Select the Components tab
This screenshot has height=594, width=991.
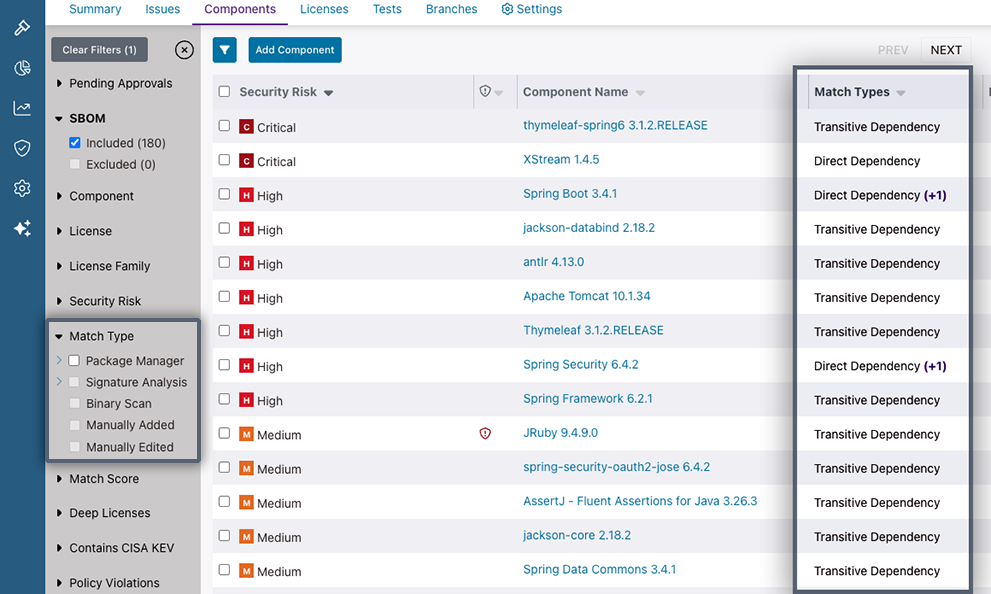240,9
